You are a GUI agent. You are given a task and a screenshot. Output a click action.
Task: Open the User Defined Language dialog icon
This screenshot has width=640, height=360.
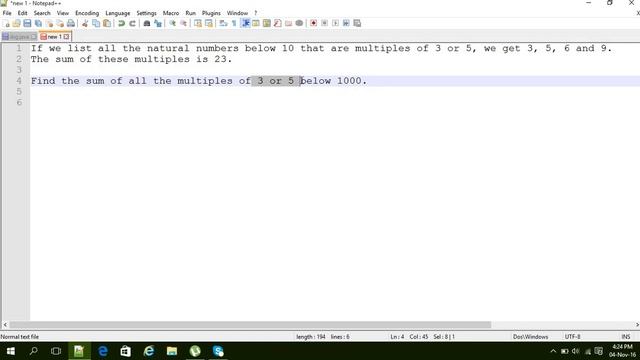tap(256, 23)
